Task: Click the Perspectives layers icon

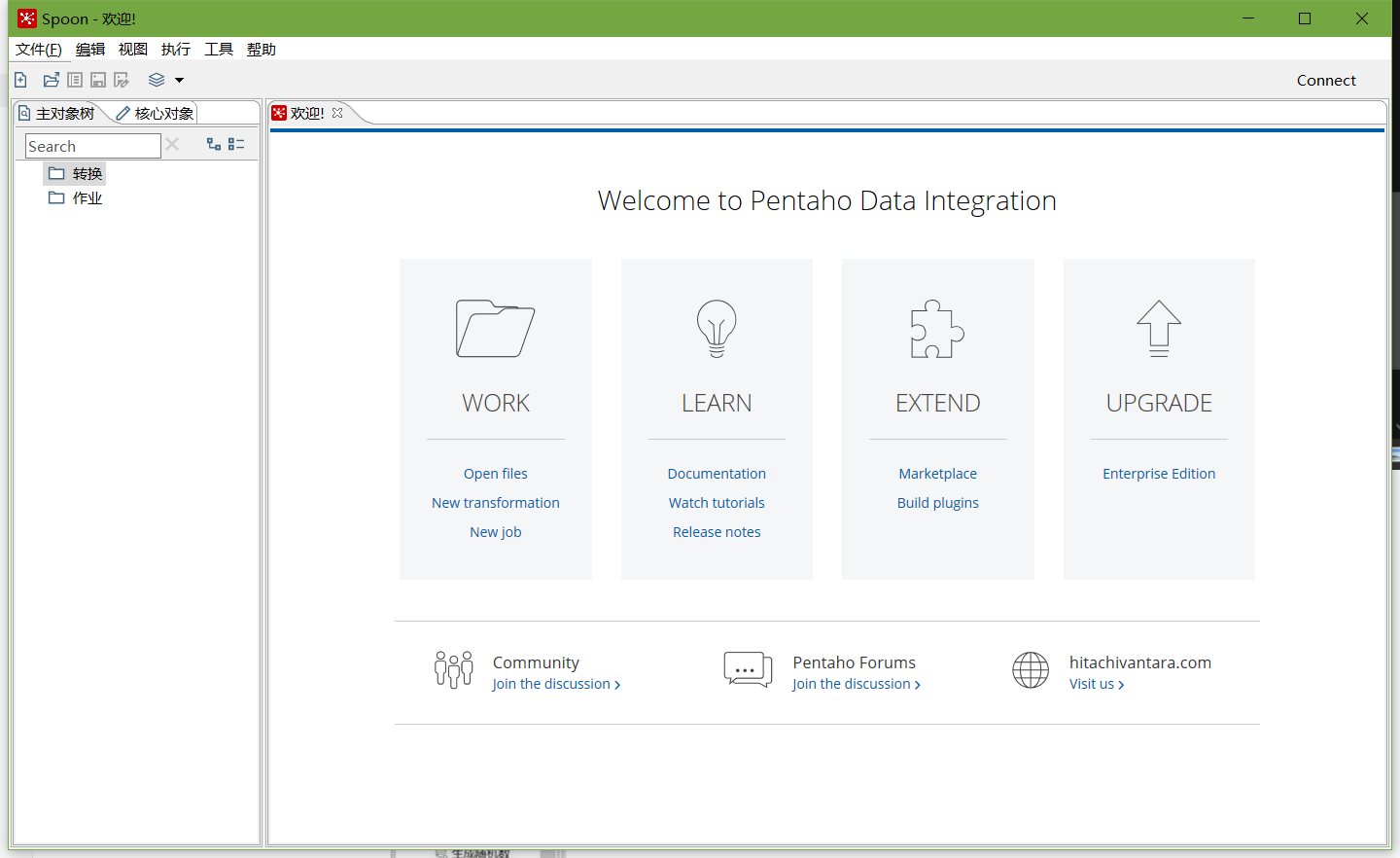Action: click(x=157, y=80)
